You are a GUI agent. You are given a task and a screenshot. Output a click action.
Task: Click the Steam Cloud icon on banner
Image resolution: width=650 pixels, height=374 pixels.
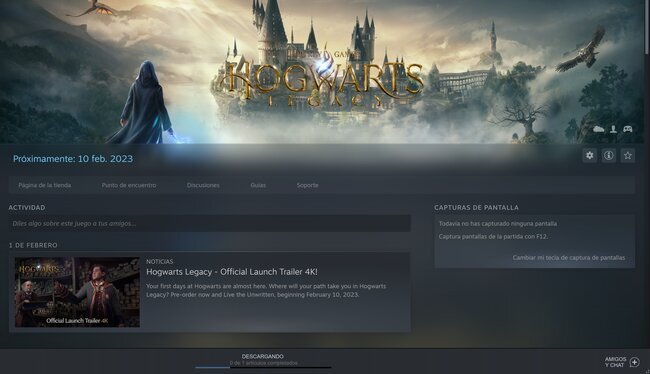599,129
